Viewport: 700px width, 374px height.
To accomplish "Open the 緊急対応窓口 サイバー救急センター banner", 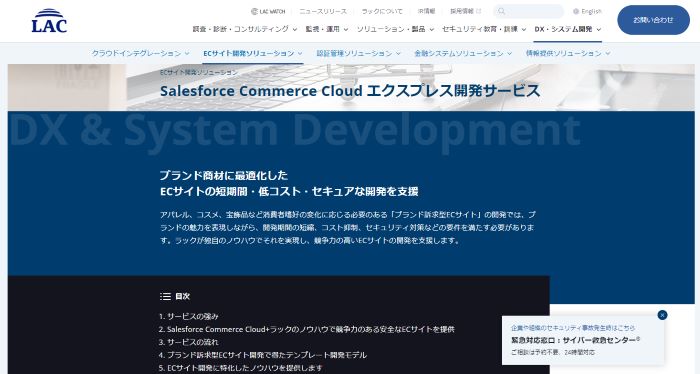I will click(x=583, y=340).
